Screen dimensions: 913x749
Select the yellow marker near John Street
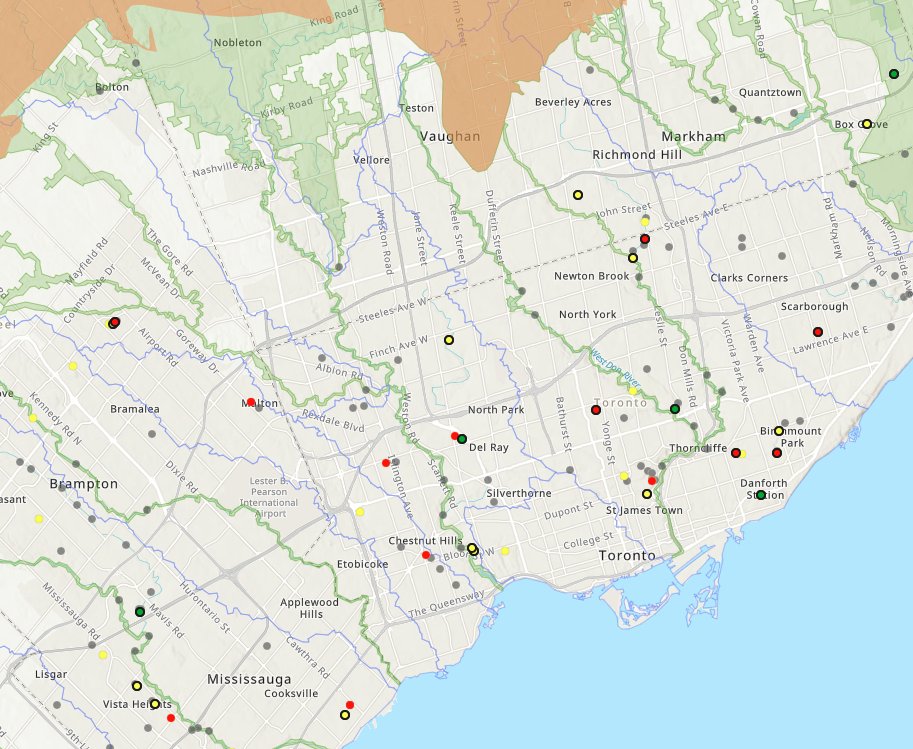[645, 221]
